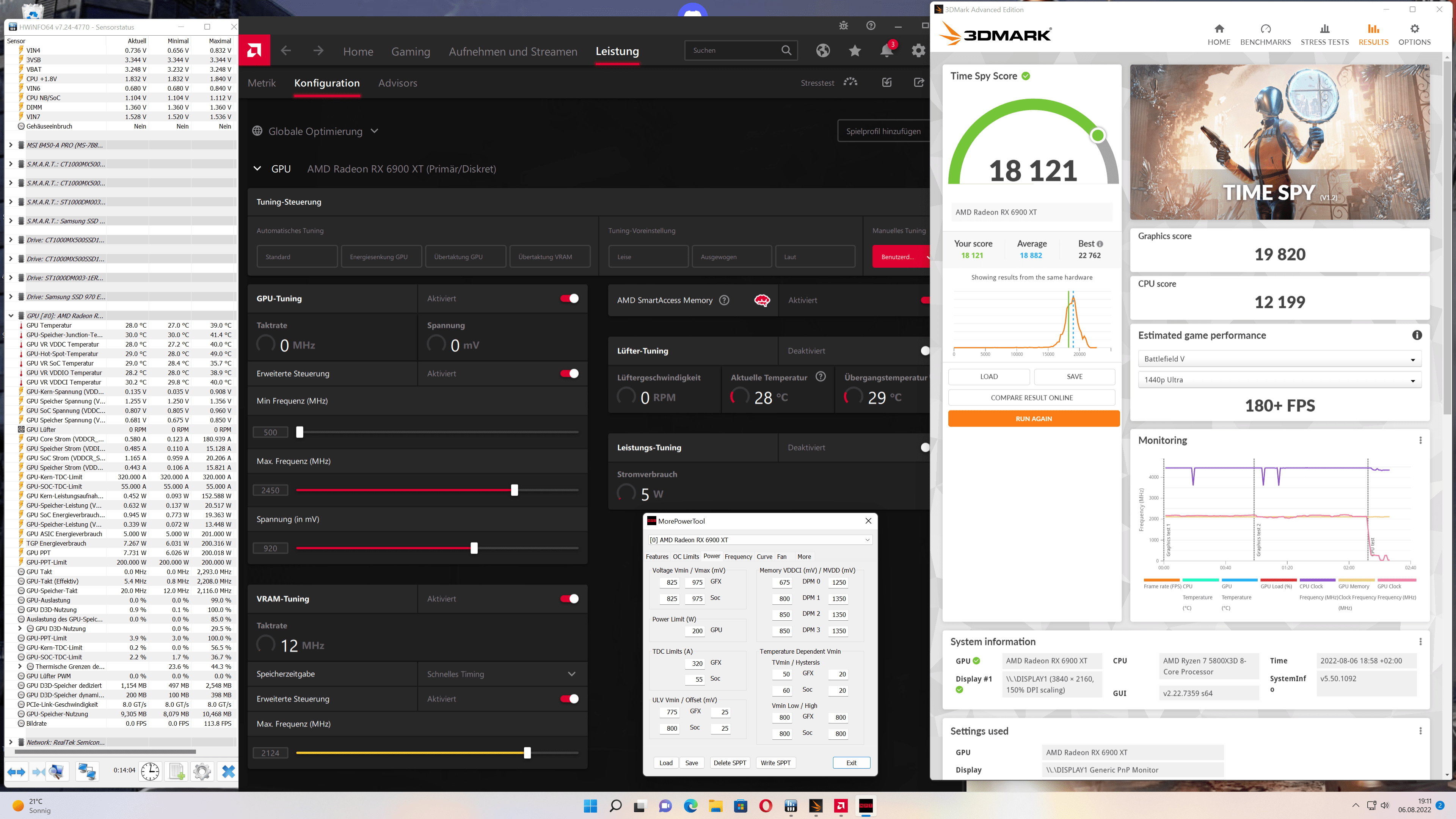This screenshot has height=819, width=1456.
Task: Show Aktuelle Temperatur help icon
Action: tap(821, 377)
